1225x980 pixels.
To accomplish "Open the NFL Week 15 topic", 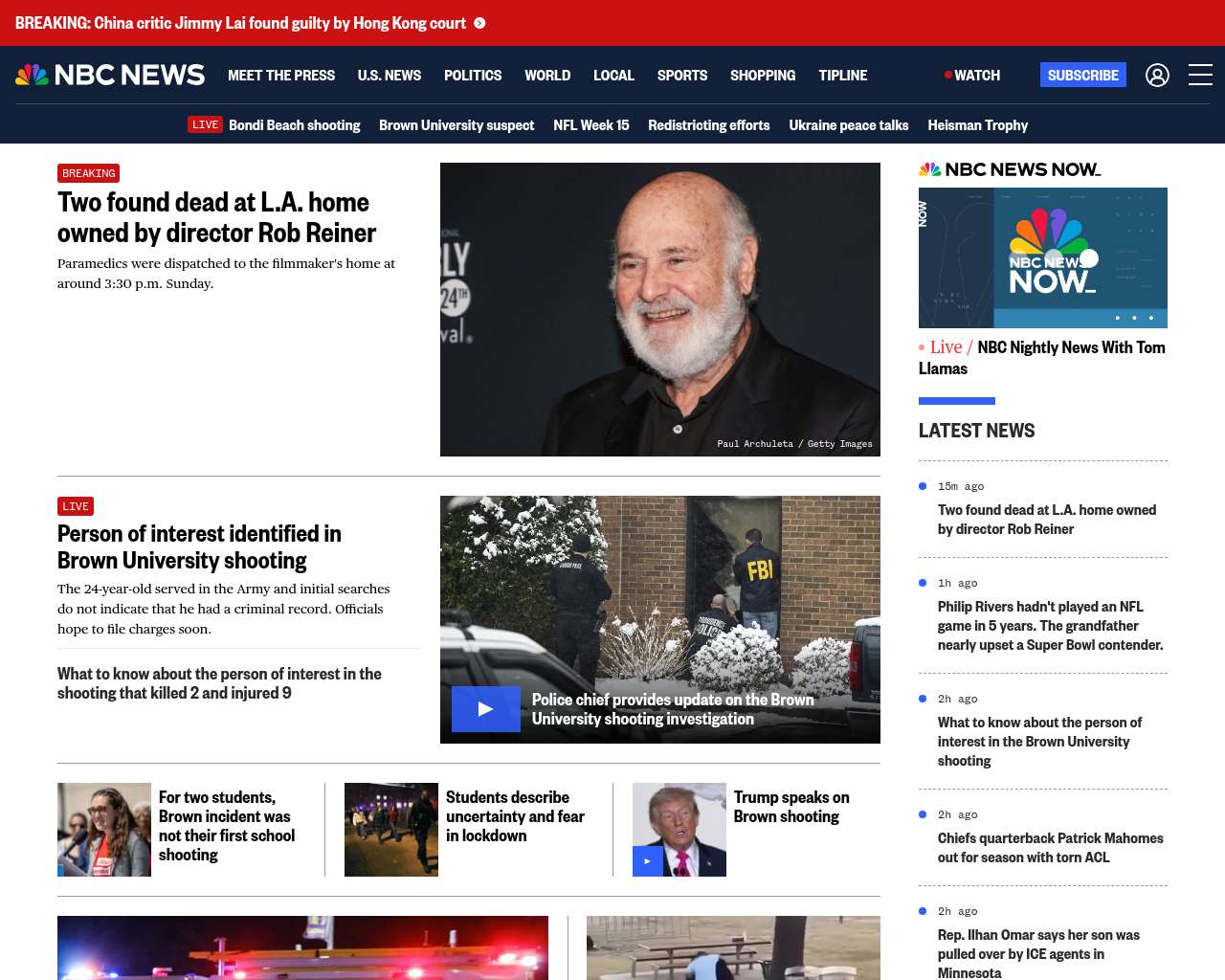I will 591,124.
